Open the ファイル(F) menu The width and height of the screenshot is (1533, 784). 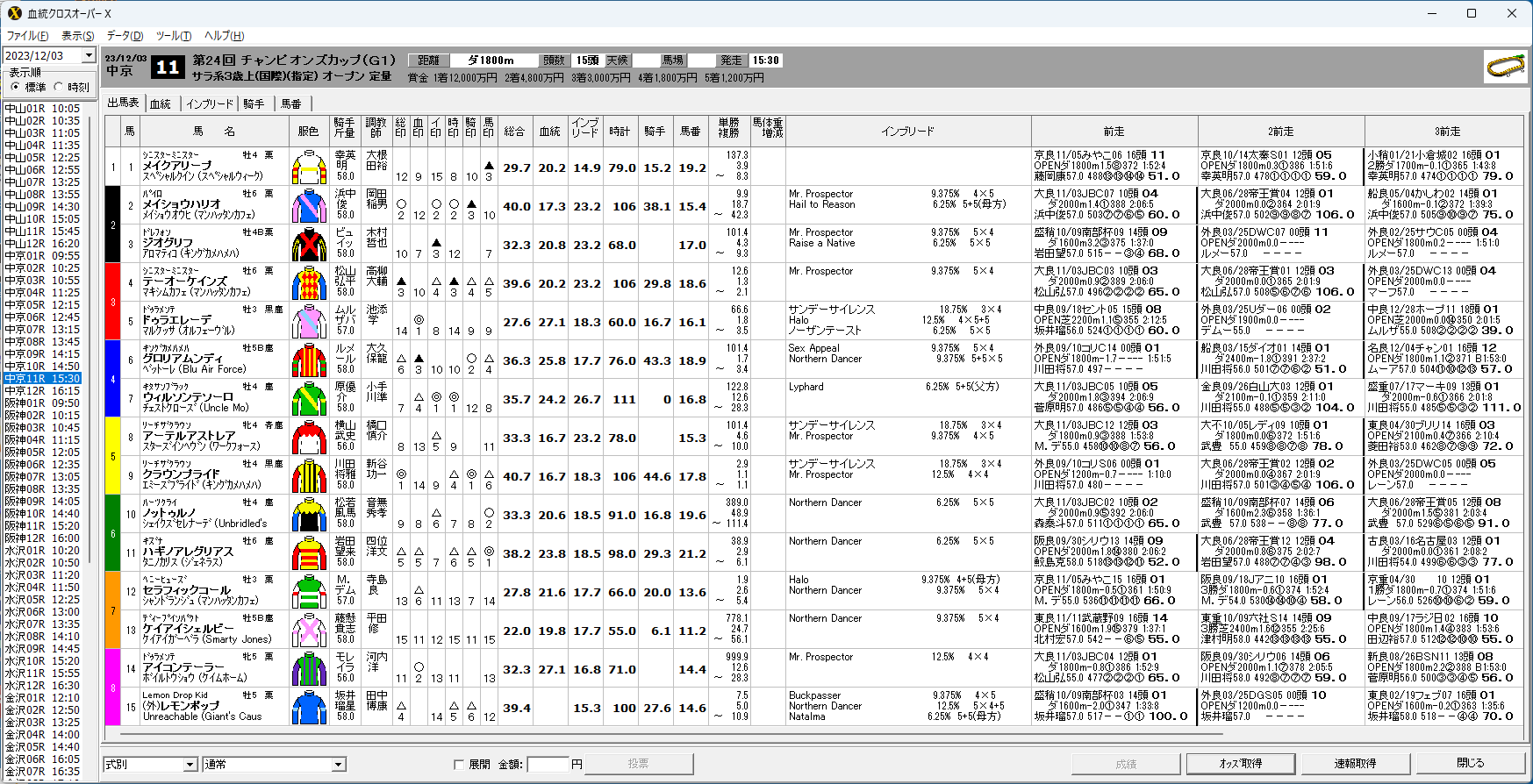(x=27, y=36)
